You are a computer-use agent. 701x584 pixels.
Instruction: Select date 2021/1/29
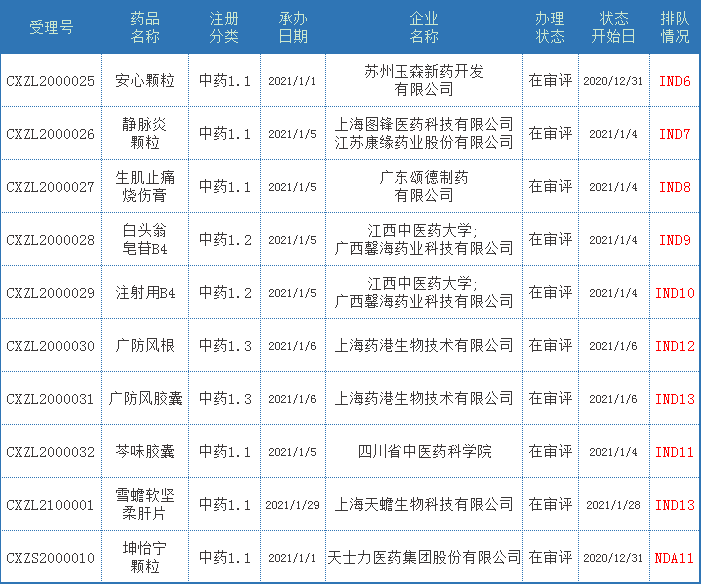[x=292, y=505]
